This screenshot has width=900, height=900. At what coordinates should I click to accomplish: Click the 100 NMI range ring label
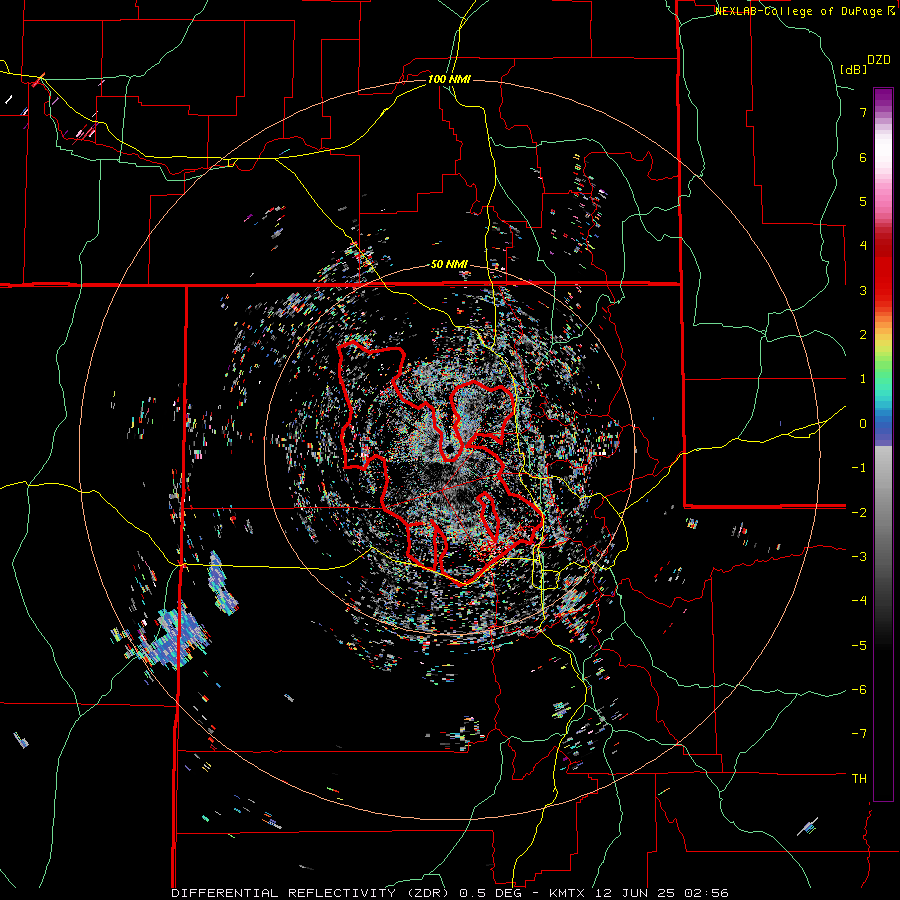point(449,79)
